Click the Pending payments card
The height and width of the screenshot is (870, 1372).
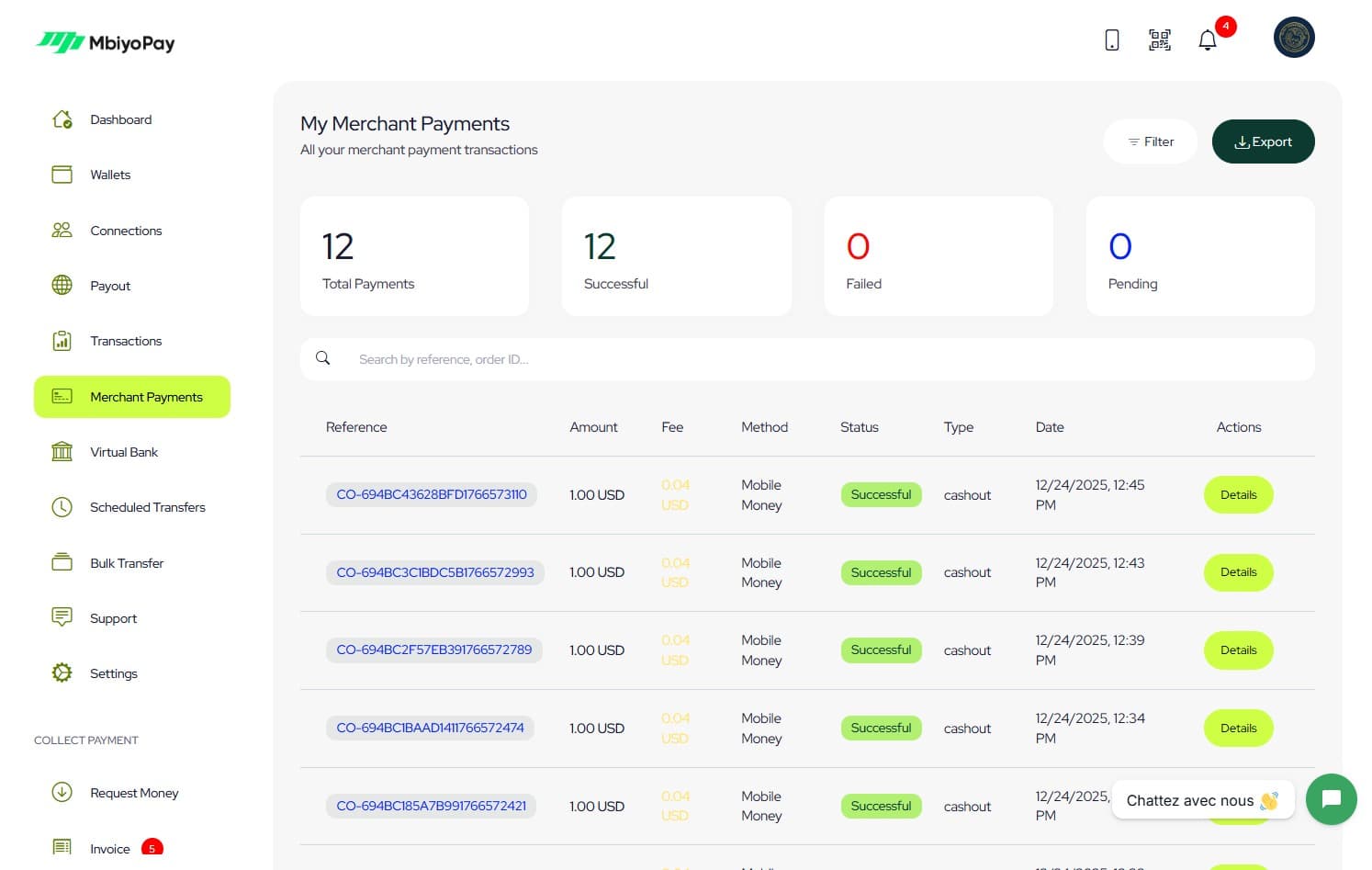tap(1200, 256)
